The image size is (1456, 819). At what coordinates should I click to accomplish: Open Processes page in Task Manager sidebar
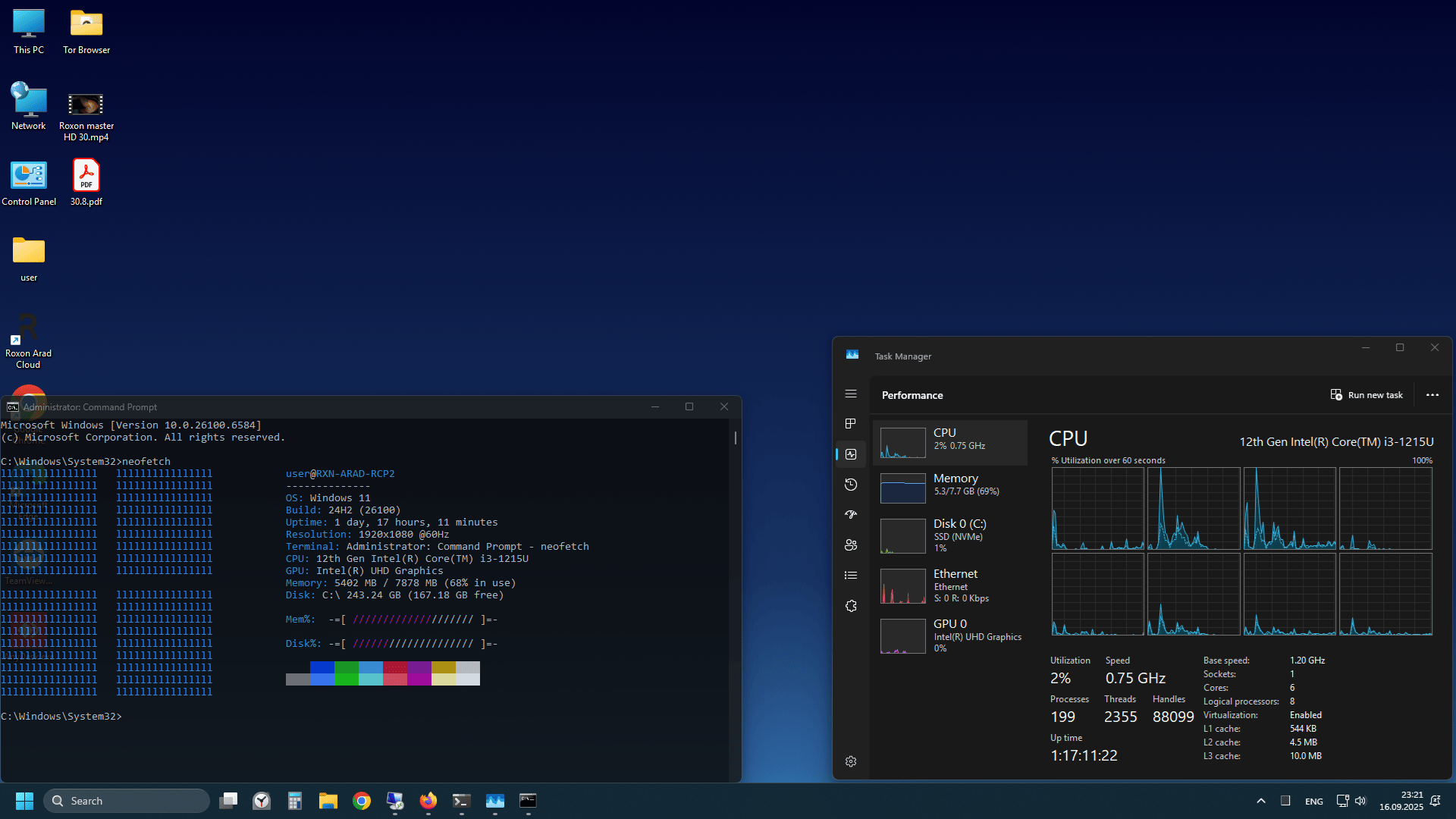[851, 424]
